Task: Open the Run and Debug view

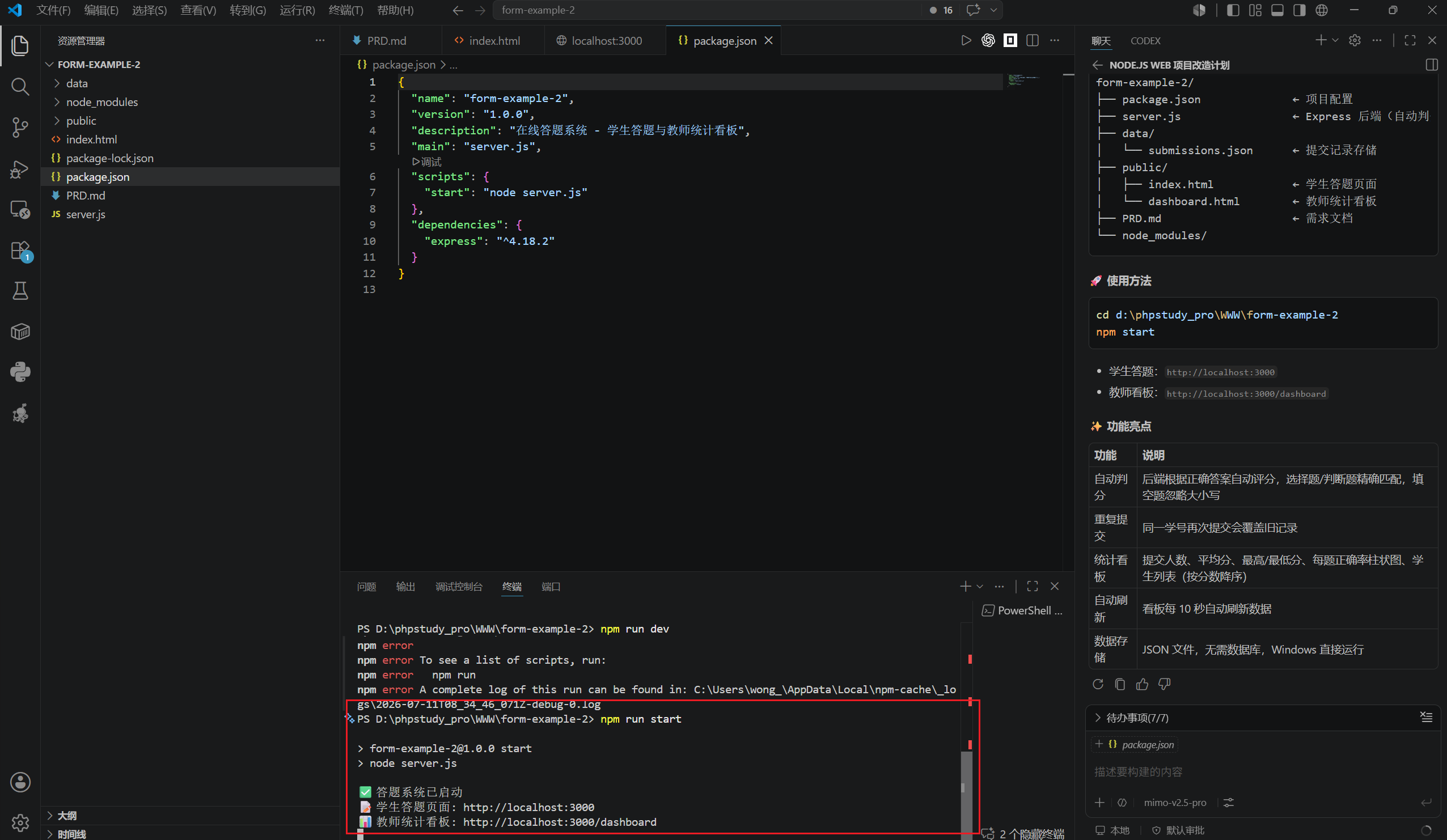Action: click(20, 169)
